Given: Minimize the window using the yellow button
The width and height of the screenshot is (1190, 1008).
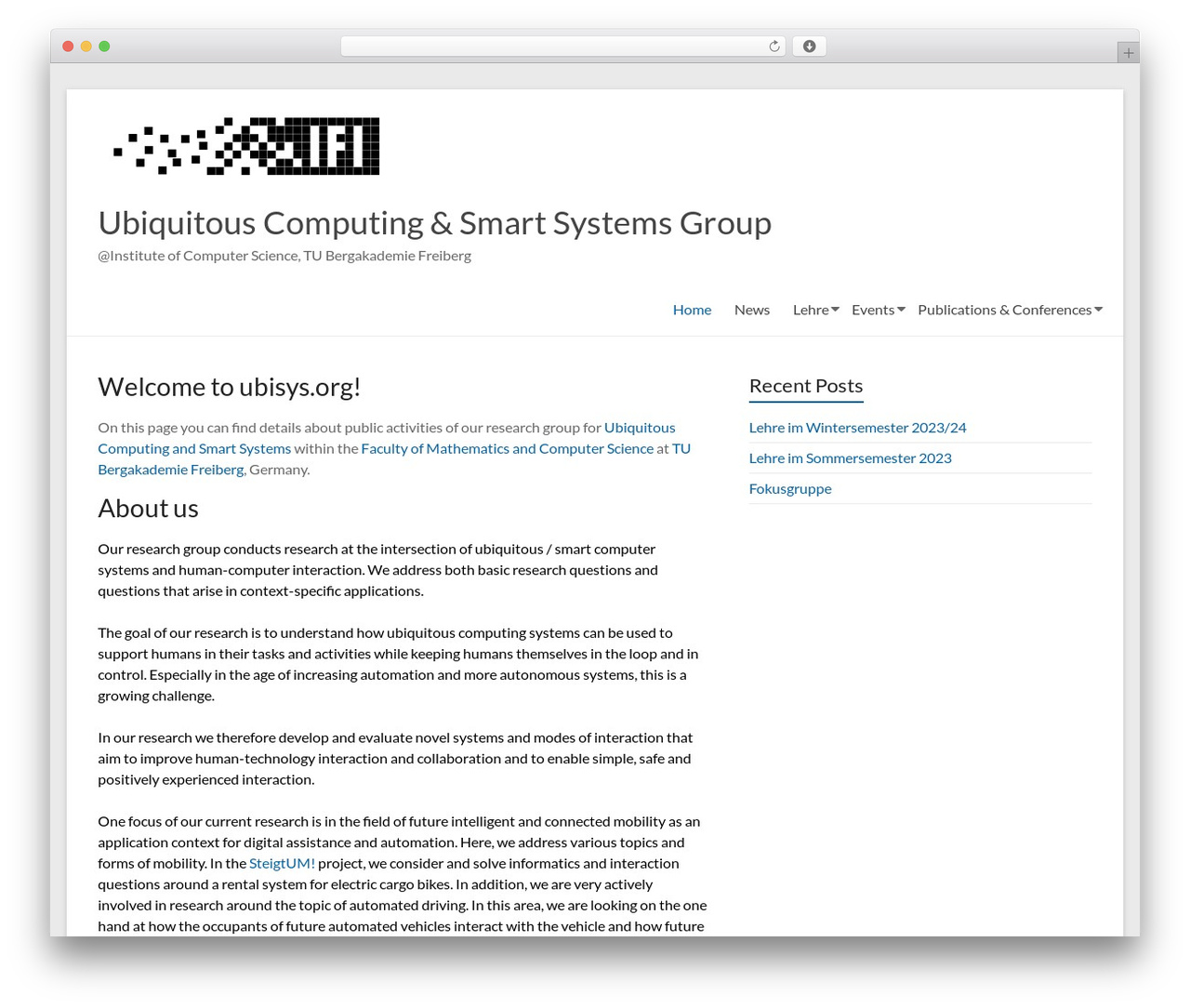Looking at the screenshot, I should tap(86, 46).
